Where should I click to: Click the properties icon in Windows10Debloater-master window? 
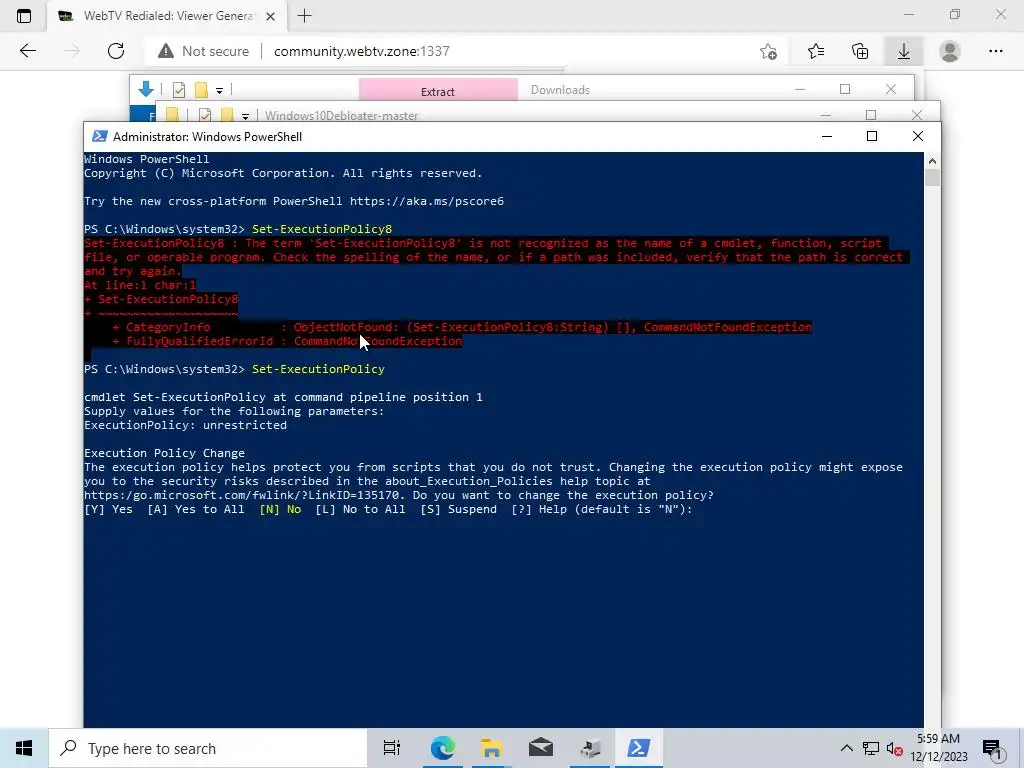204,116
